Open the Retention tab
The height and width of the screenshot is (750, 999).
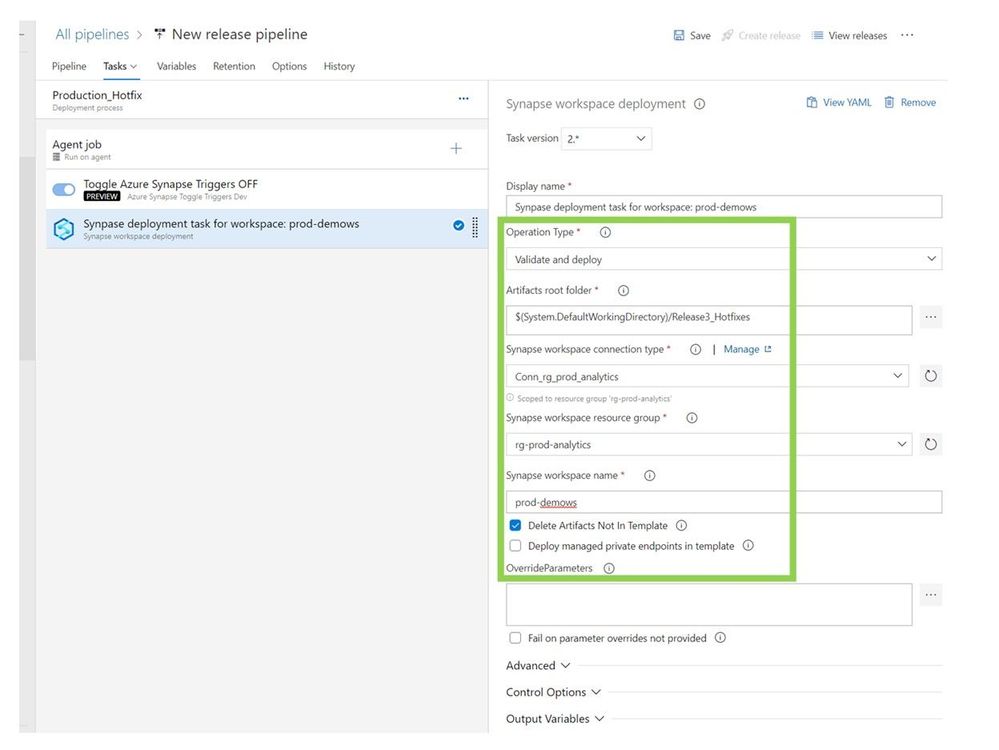[234, 66]
